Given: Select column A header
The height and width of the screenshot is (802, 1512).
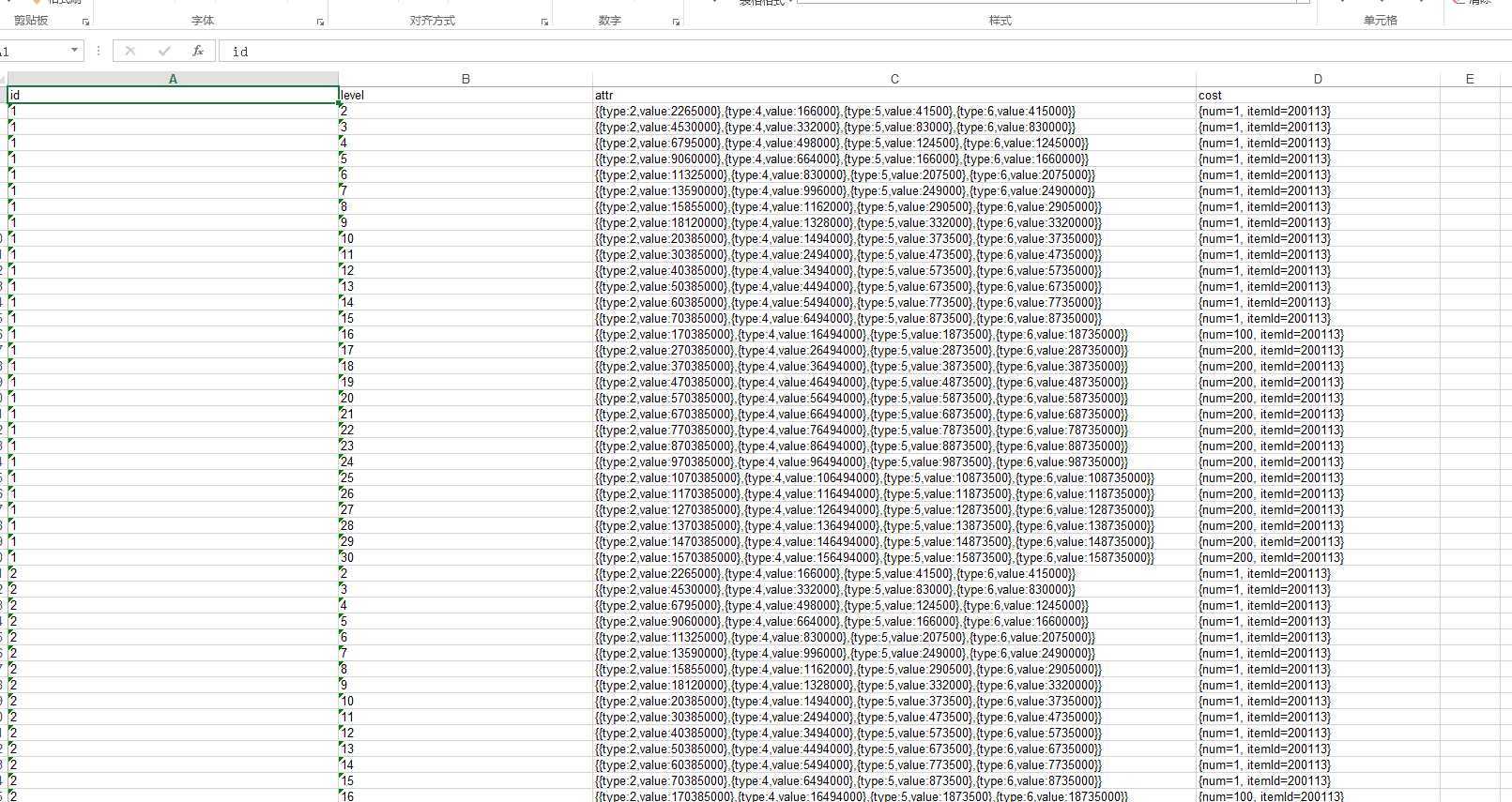Looking at the screenshot, I should [173, 79].
